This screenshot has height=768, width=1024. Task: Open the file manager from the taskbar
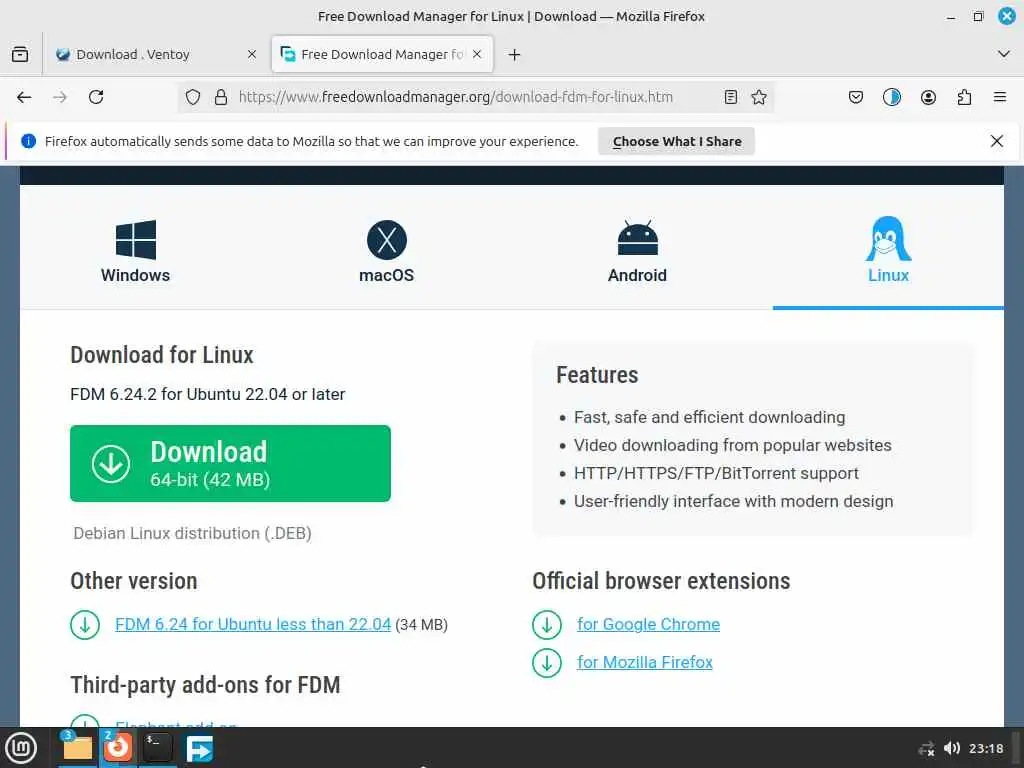coord(77,748)
